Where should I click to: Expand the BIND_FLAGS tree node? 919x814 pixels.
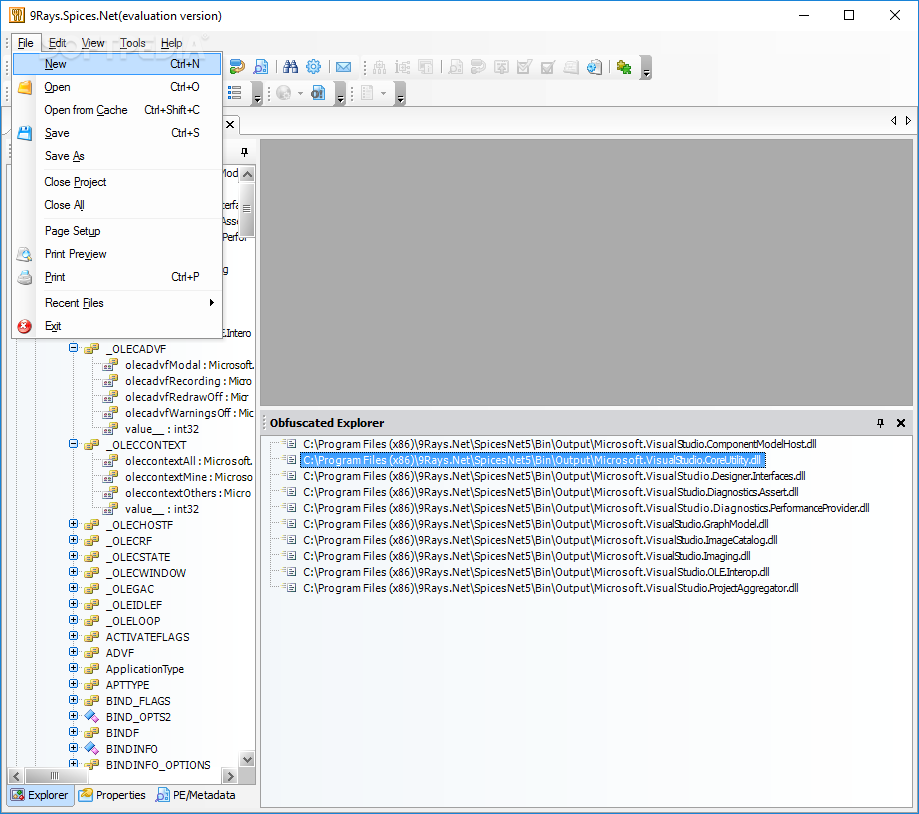pyautogui.click(x=73, y=700)
